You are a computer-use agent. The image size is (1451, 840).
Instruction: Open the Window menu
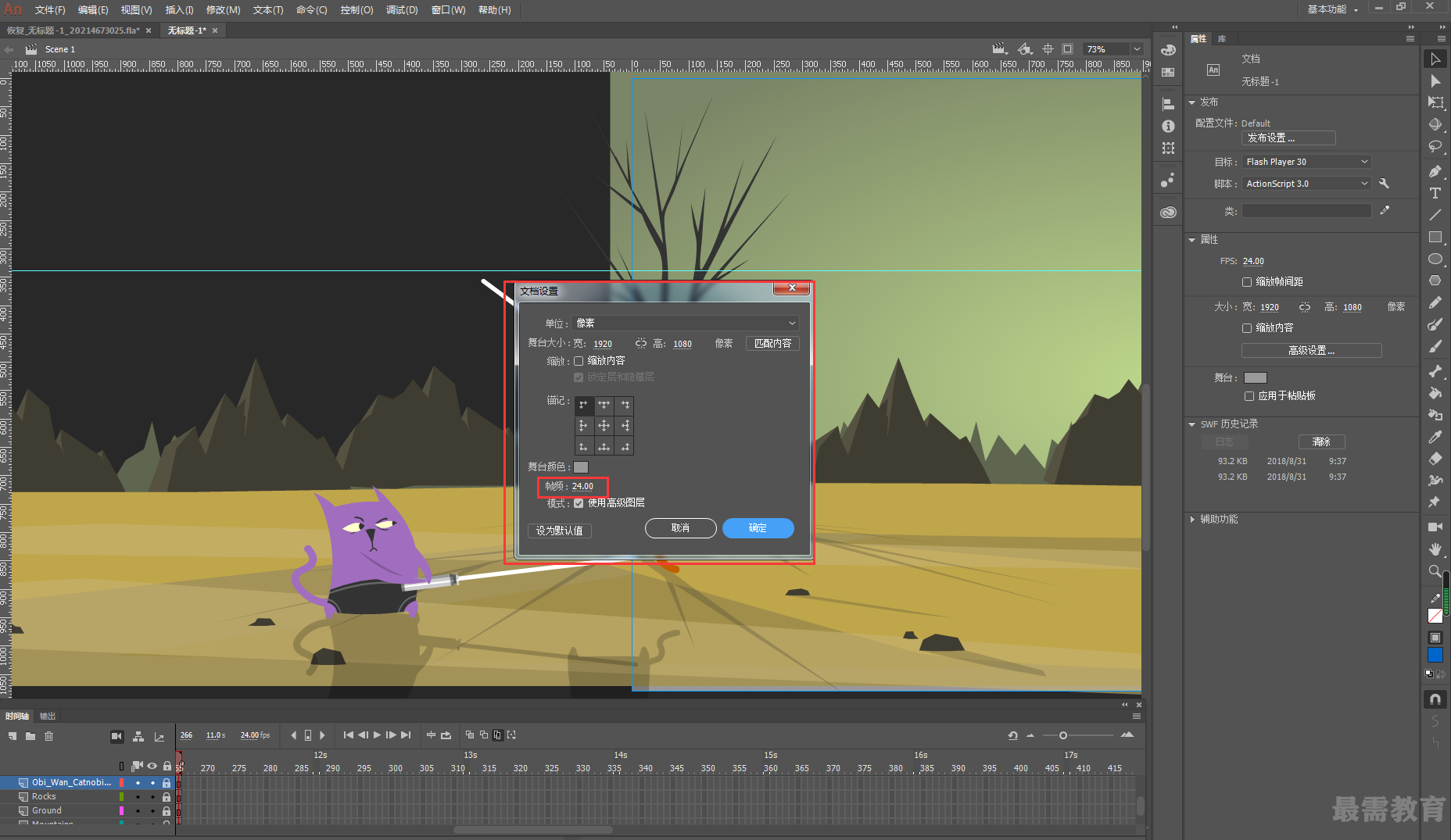click(449, 10)
